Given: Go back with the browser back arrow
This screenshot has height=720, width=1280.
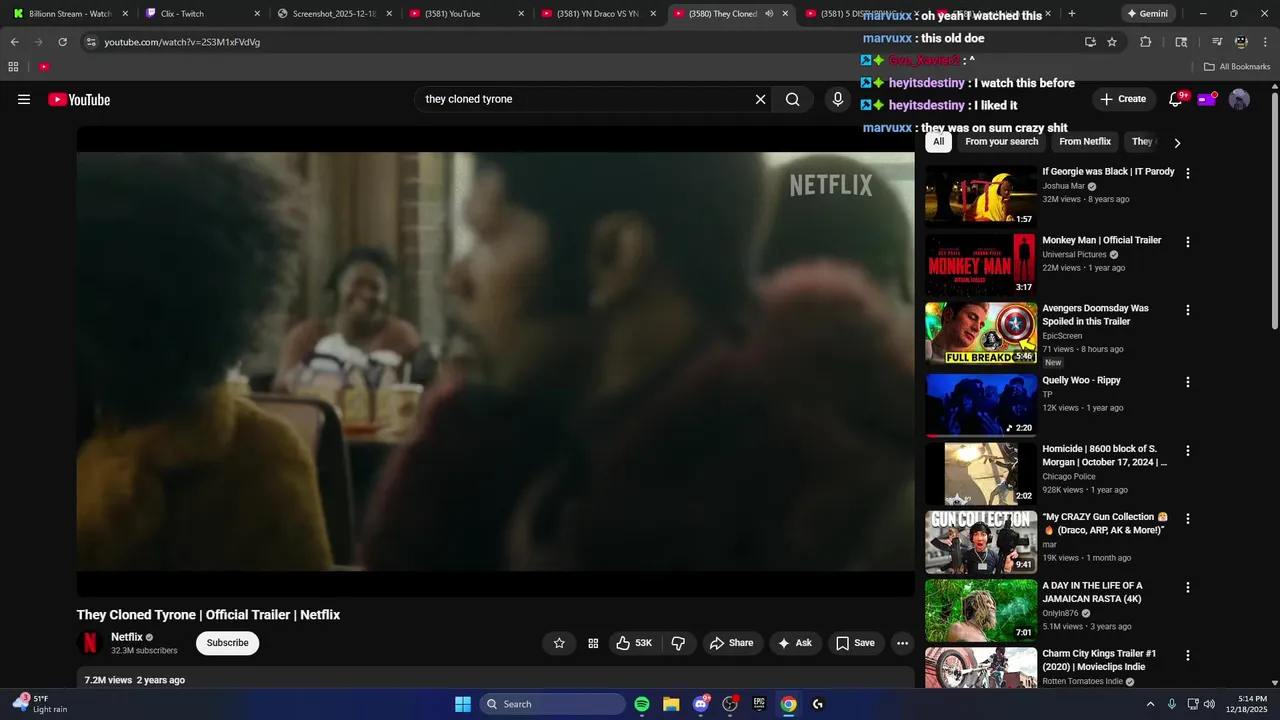Looking at the screenshot, I should coord(14,42).
